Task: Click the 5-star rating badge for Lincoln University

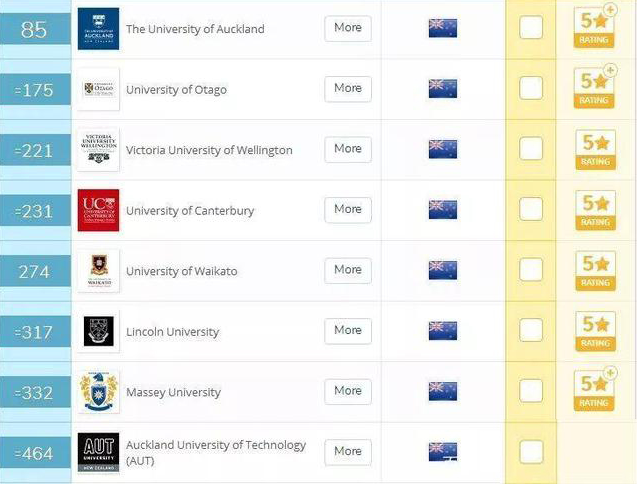Action: coord(594,331)
